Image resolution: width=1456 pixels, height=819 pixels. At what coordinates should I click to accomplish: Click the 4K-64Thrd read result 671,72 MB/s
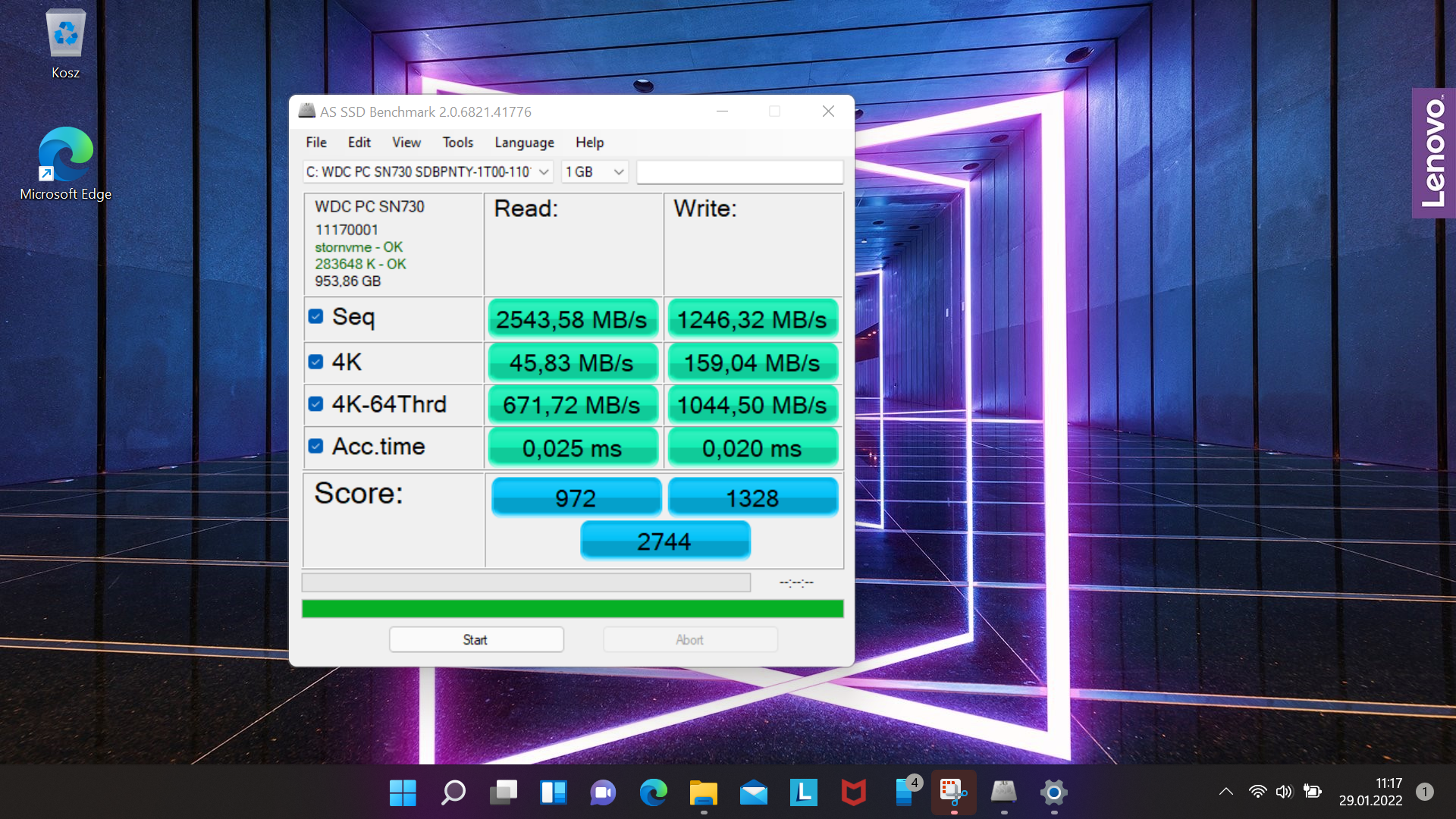(572, 405)
